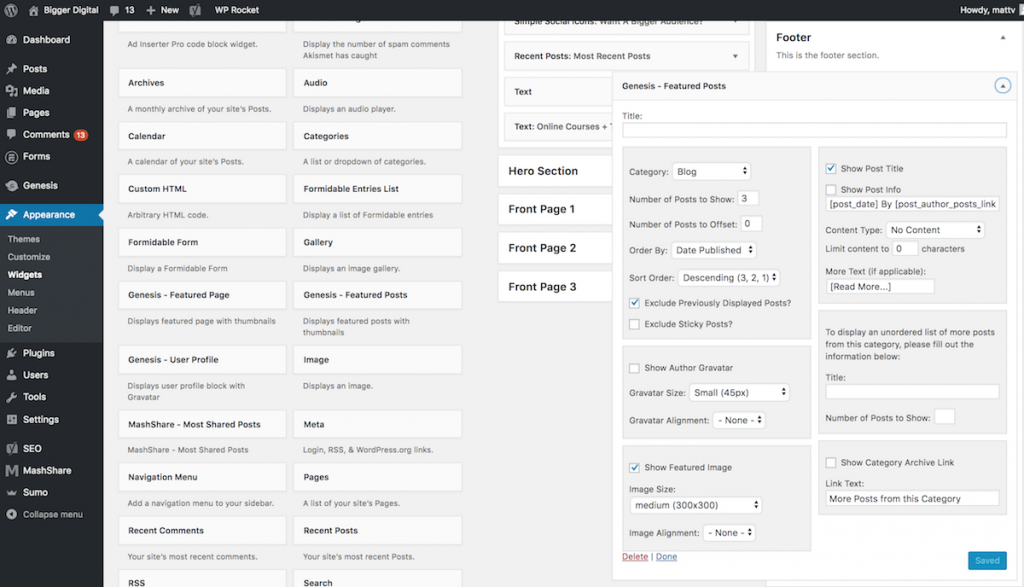
Task: Collapse the Footer section arrow
Action: pos(1002,38)
